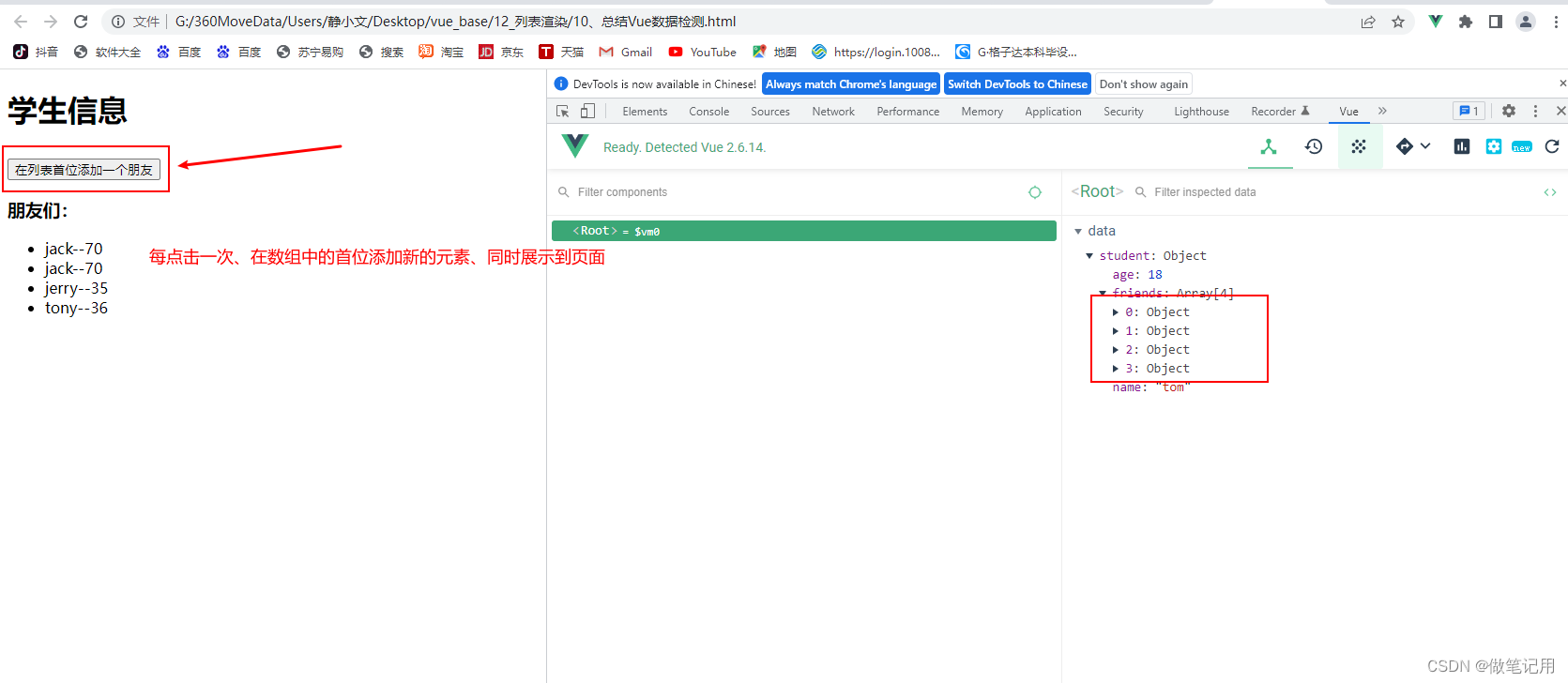Screen dimensions: 1568x683
Task: Open the Lighthouse tab
Action: [1201, 111]
